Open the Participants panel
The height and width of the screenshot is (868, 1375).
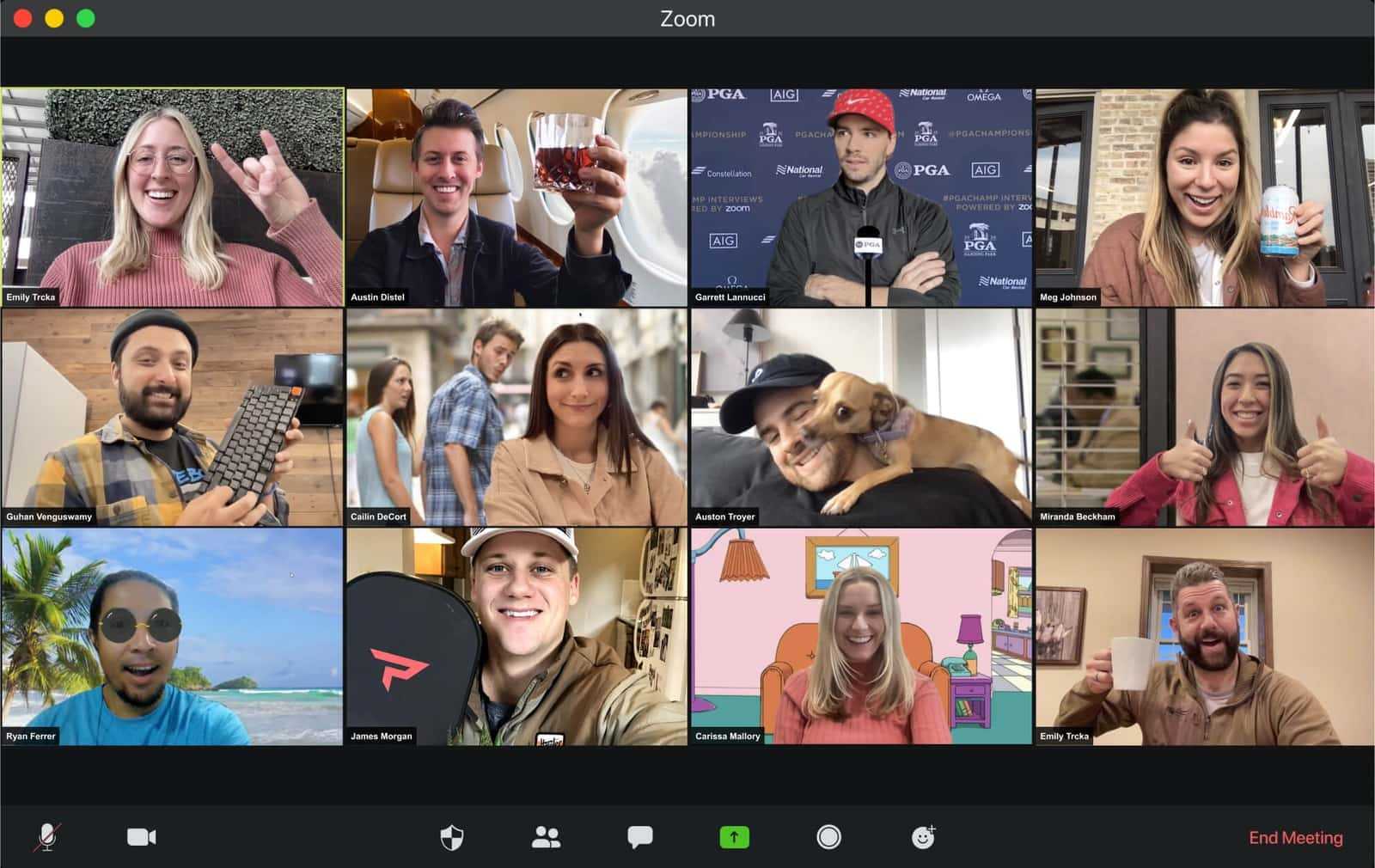click(x=546, y=837)
